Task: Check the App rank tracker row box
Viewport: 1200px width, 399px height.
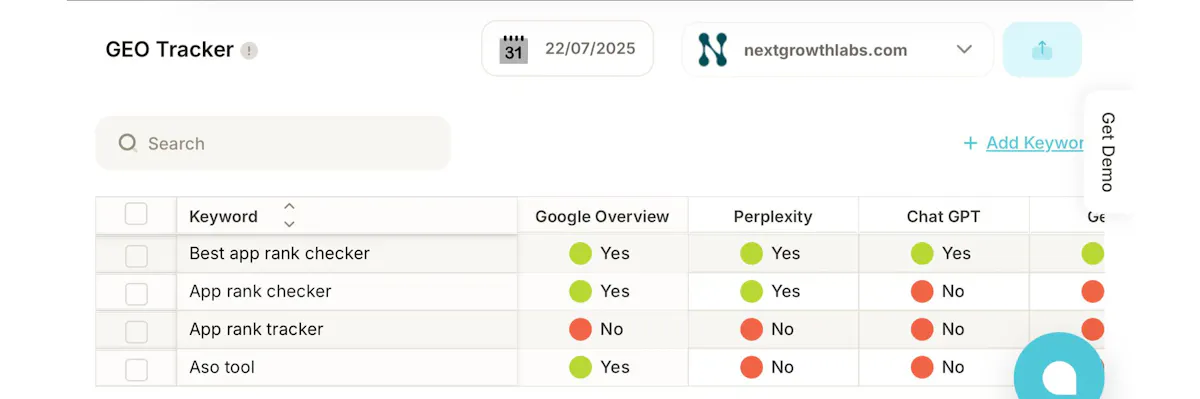Action: coord(136,332)
